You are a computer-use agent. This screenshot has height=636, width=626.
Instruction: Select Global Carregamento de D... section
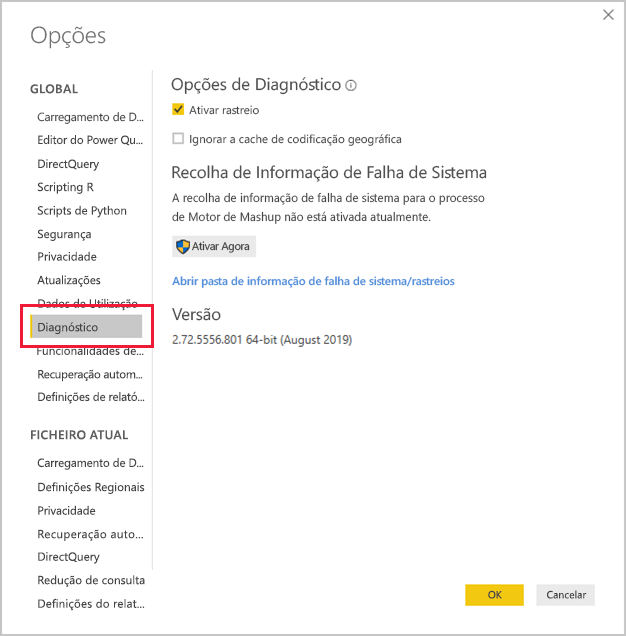tap(90, 117)
